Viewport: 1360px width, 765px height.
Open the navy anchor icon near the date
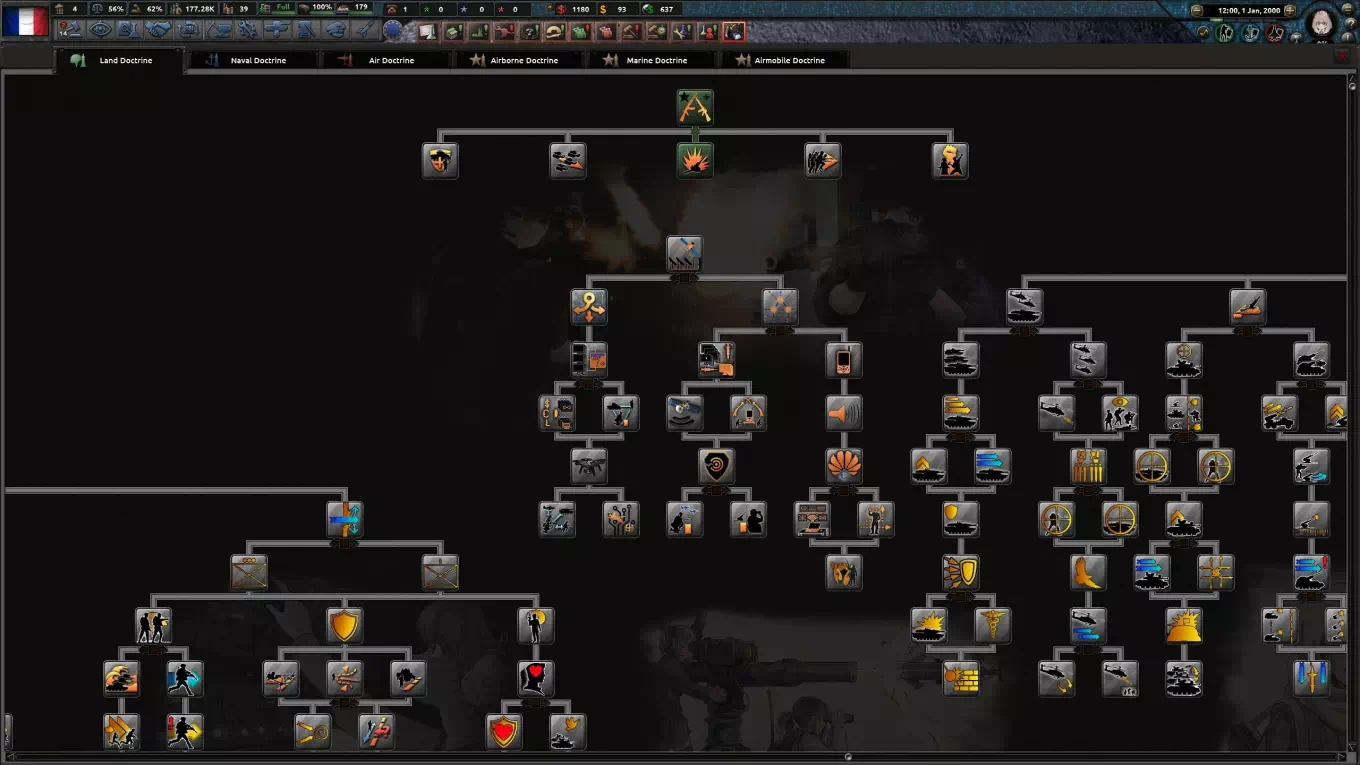pyautogui.click(x=1251, y=32)
